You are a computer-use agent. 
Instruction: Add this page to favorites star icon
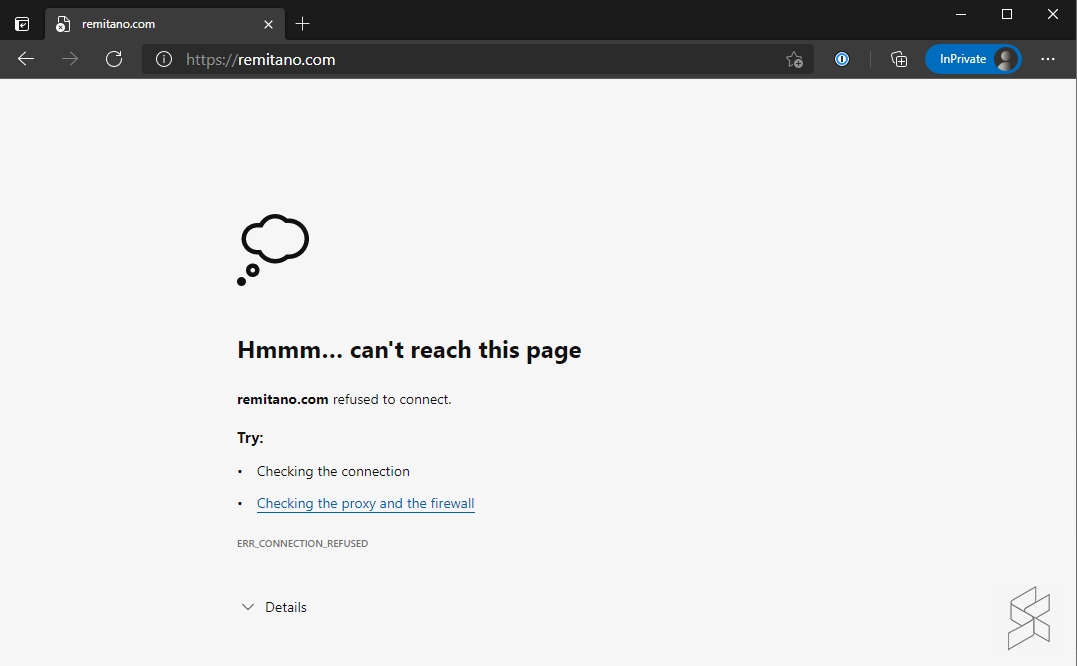tap(794, 60)
